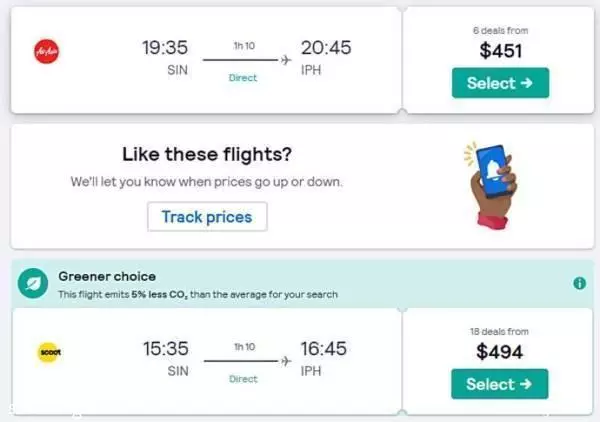This screenshot has height=422, width=600.
Task: Open the Greener choice info icon
Action: (579, 283)
